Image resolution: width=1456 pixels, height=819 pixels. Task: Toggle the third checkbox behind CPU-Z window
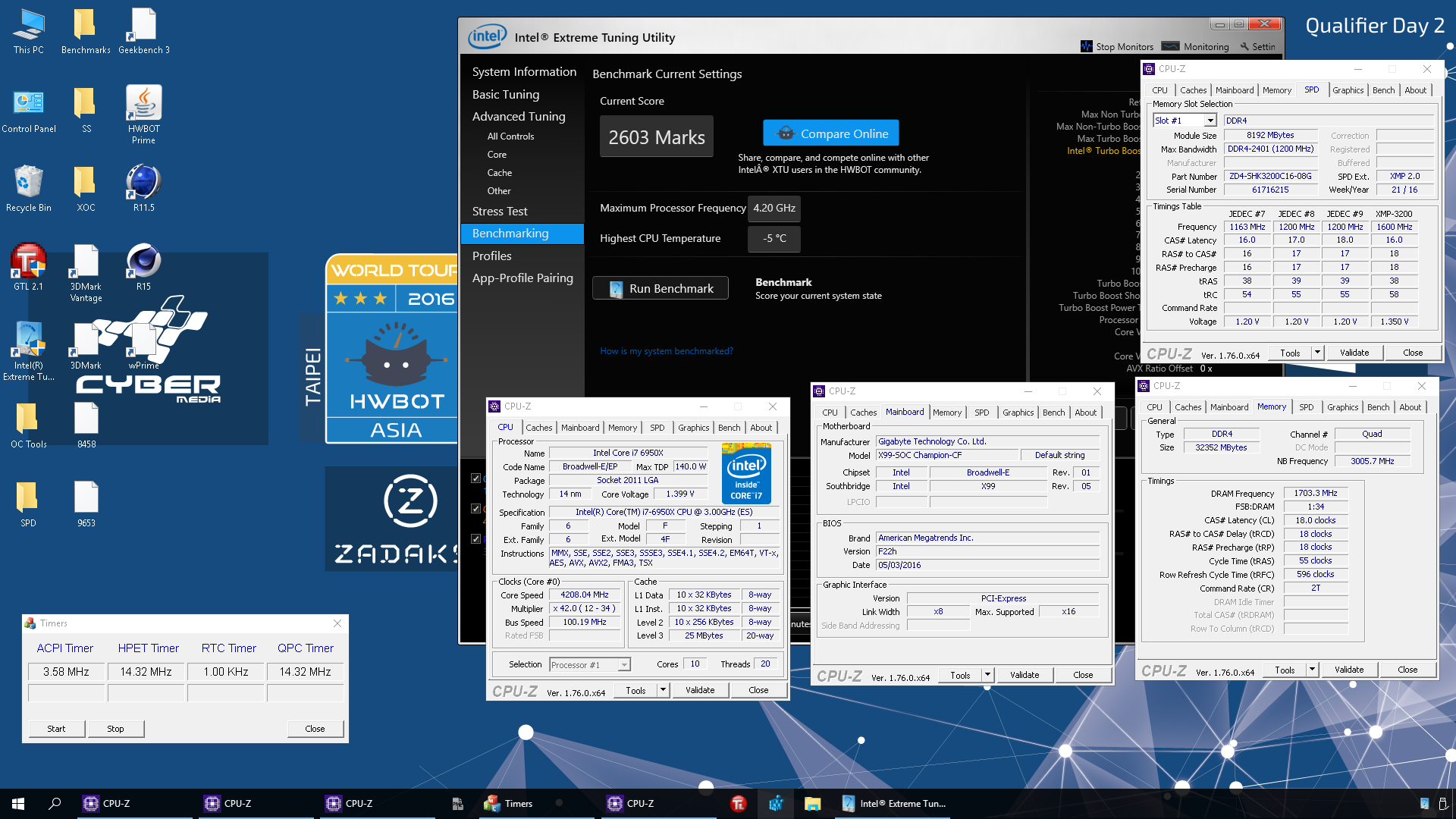(475, 539)
